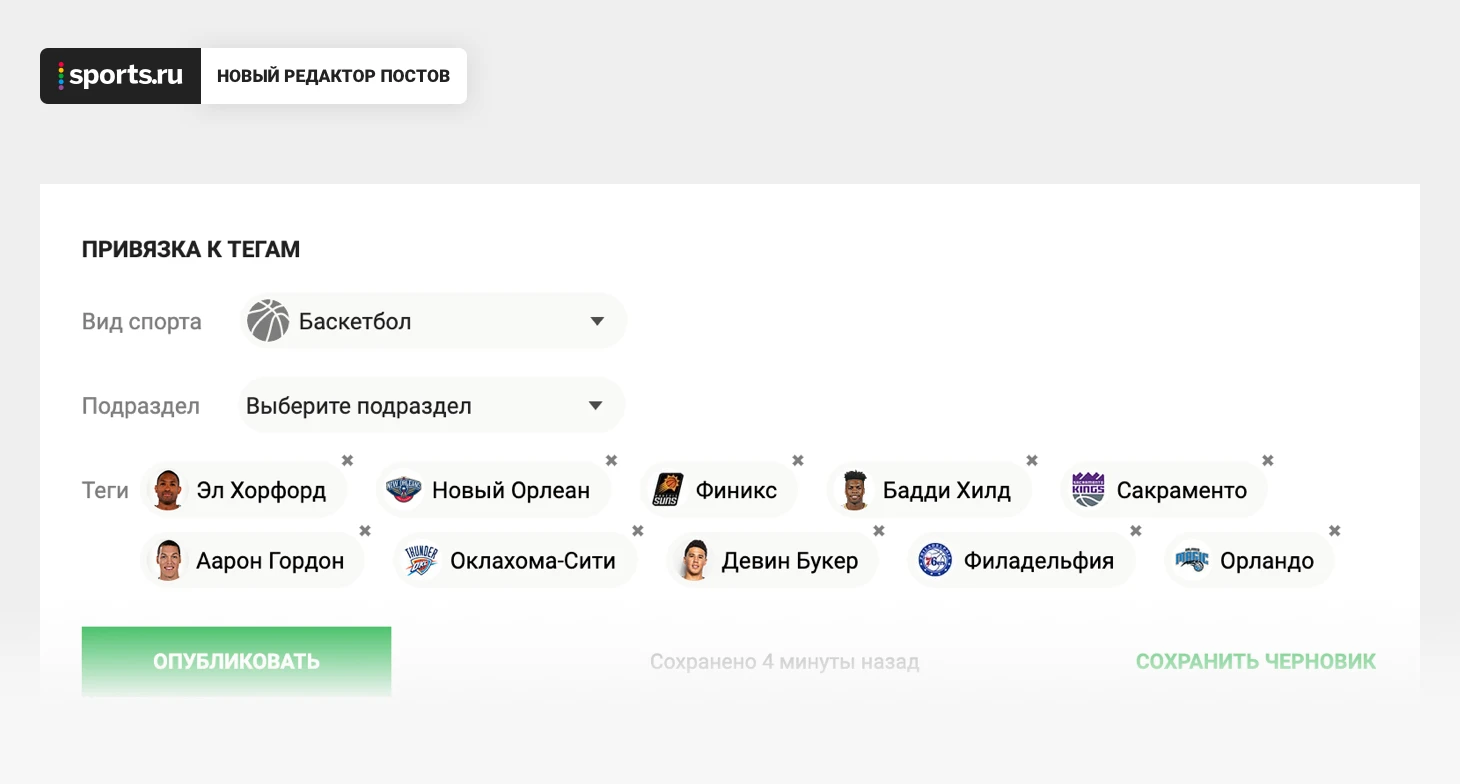Delete the Финикс tag
This screenshot has width=1460, height=784.
(x=798, y=461)
